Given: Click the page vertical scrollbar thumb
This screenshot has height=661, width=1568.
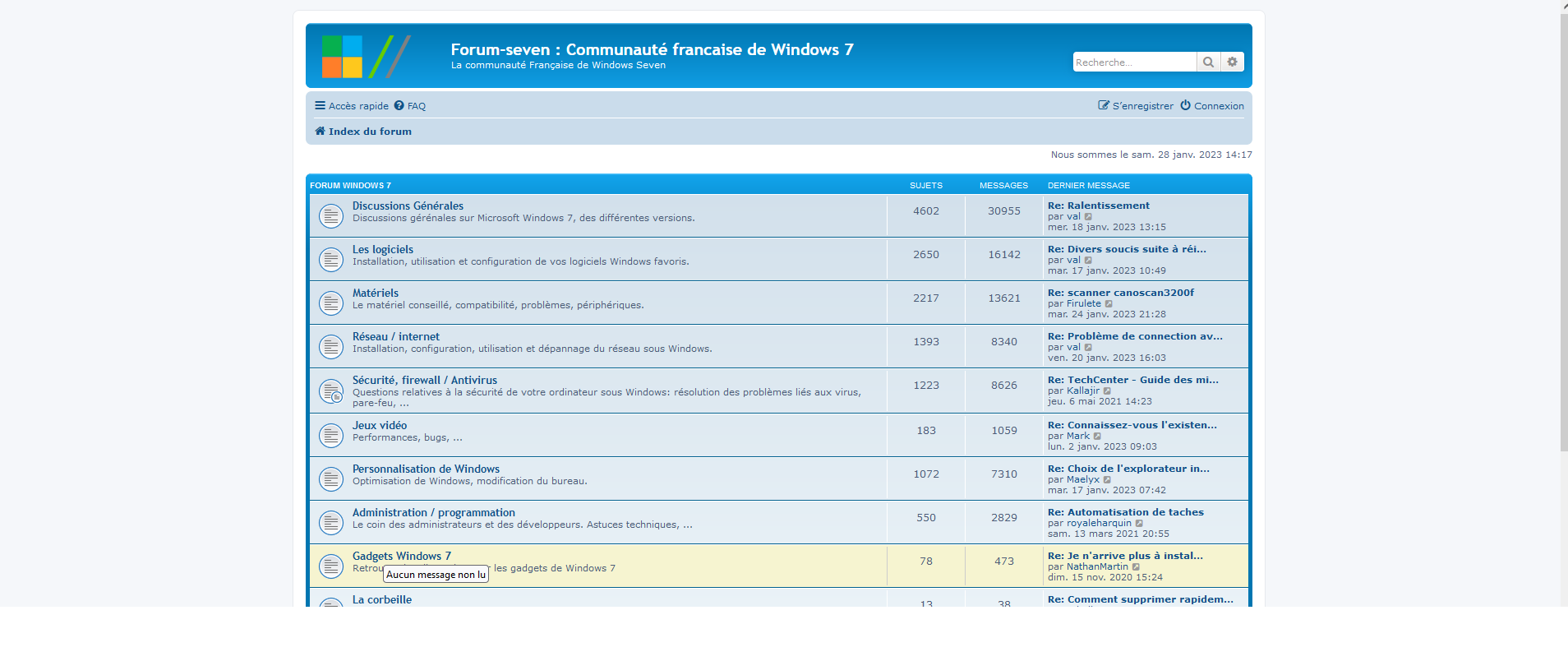Looking at the screenshot, I should click(x=1564, y=233).
